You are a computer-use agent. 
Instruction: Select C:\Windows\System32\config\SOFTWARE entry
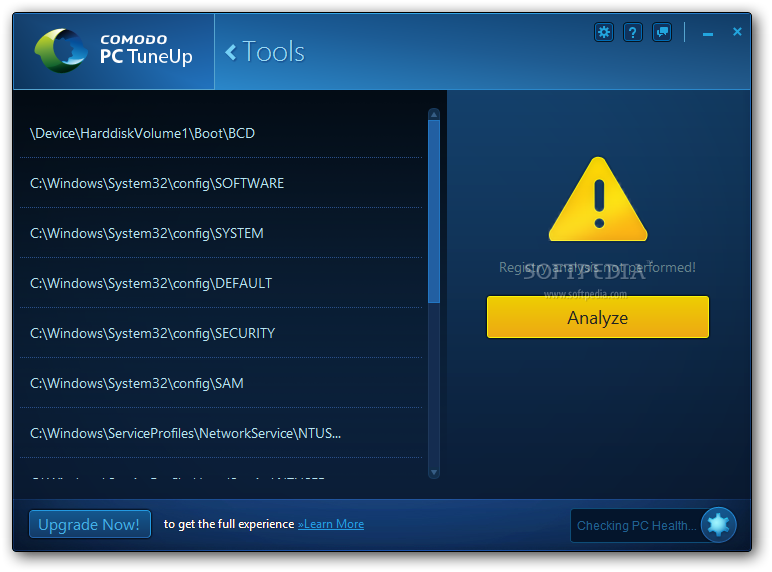click(221, 183)
